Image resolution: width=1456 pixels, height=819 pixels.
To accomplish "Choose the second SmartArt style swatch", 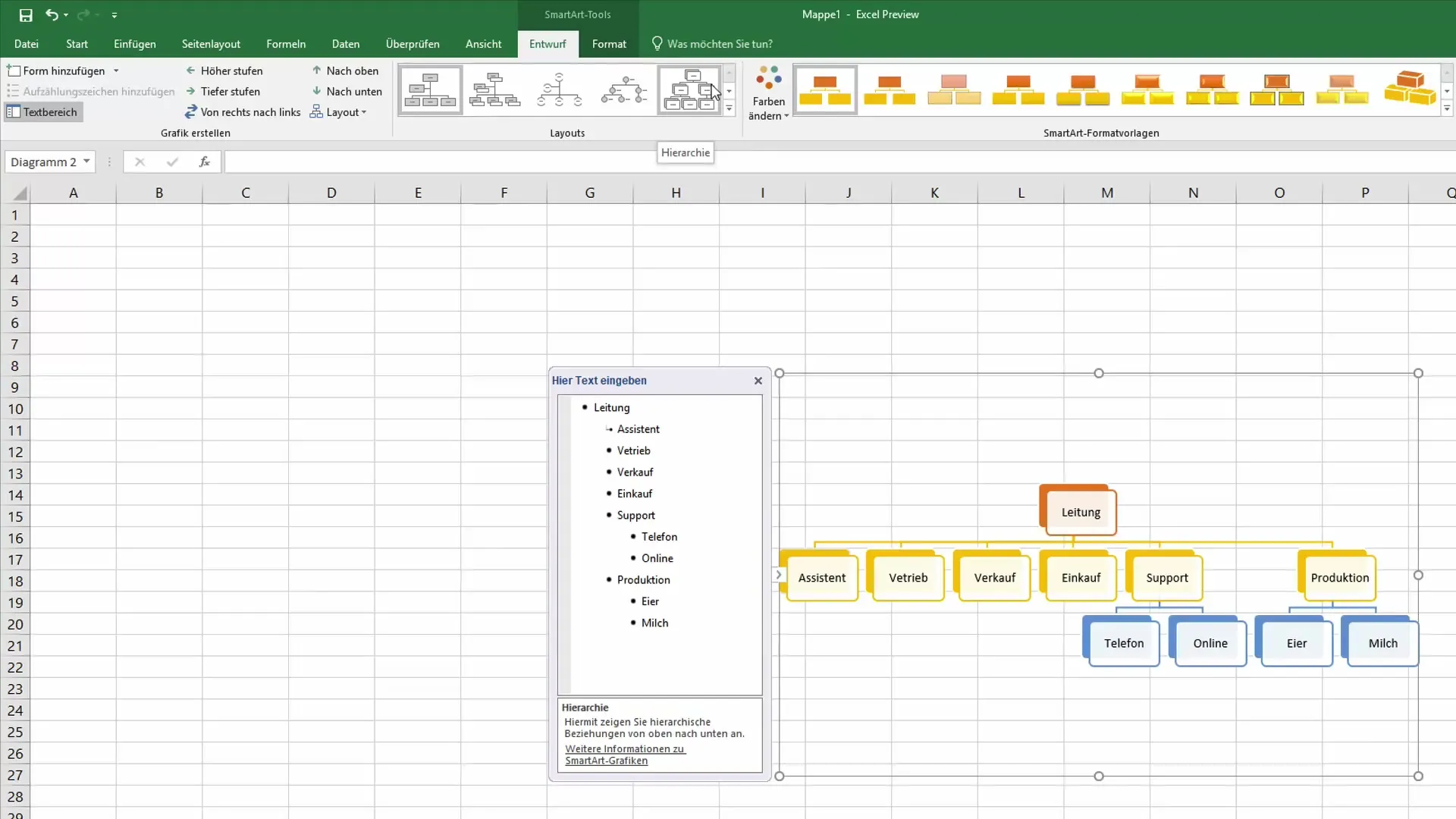I will [x=890, y=90].
